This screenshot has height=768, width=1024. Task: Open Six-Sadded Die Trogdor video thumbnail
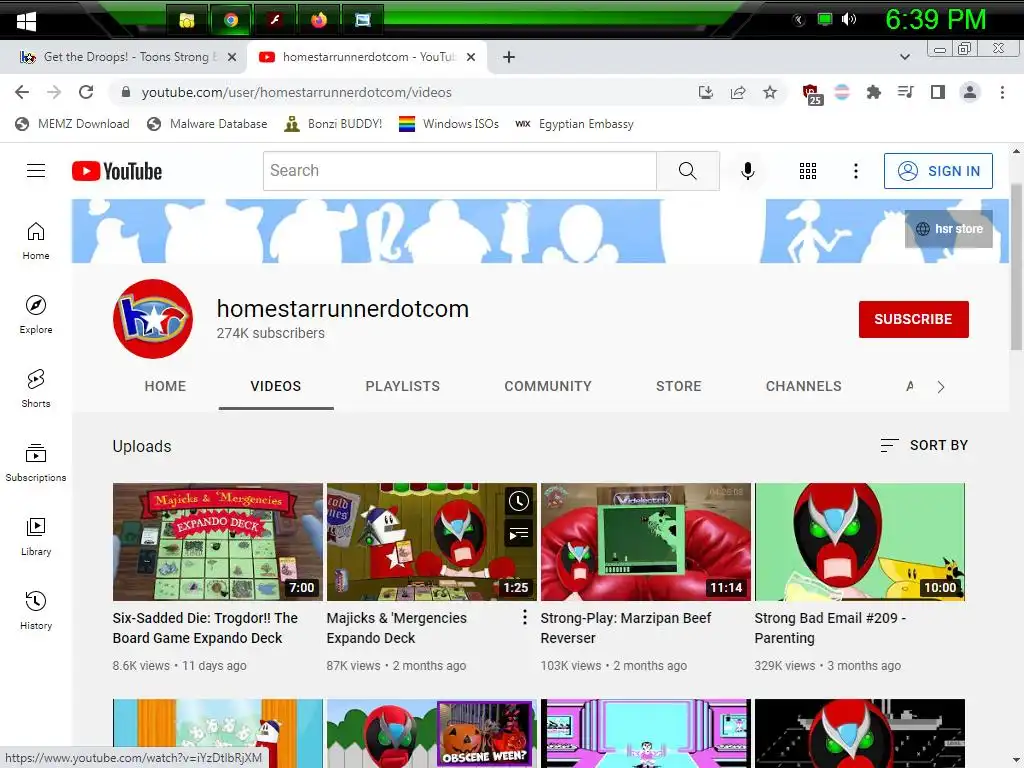point(217,541)
